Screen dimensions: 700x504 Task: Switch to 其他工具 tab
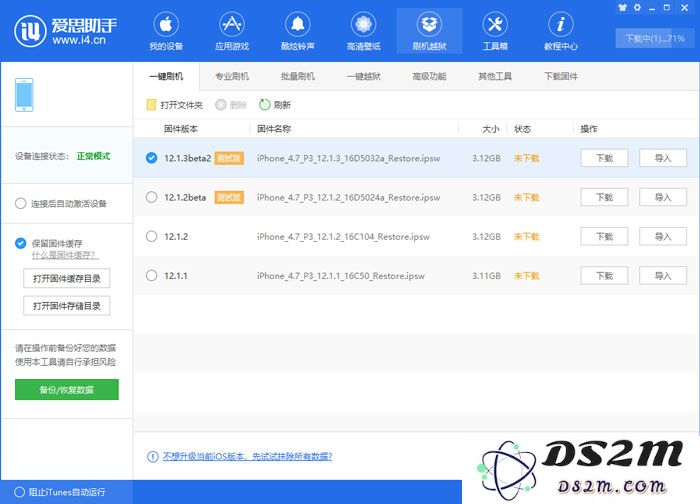point(495,76)
